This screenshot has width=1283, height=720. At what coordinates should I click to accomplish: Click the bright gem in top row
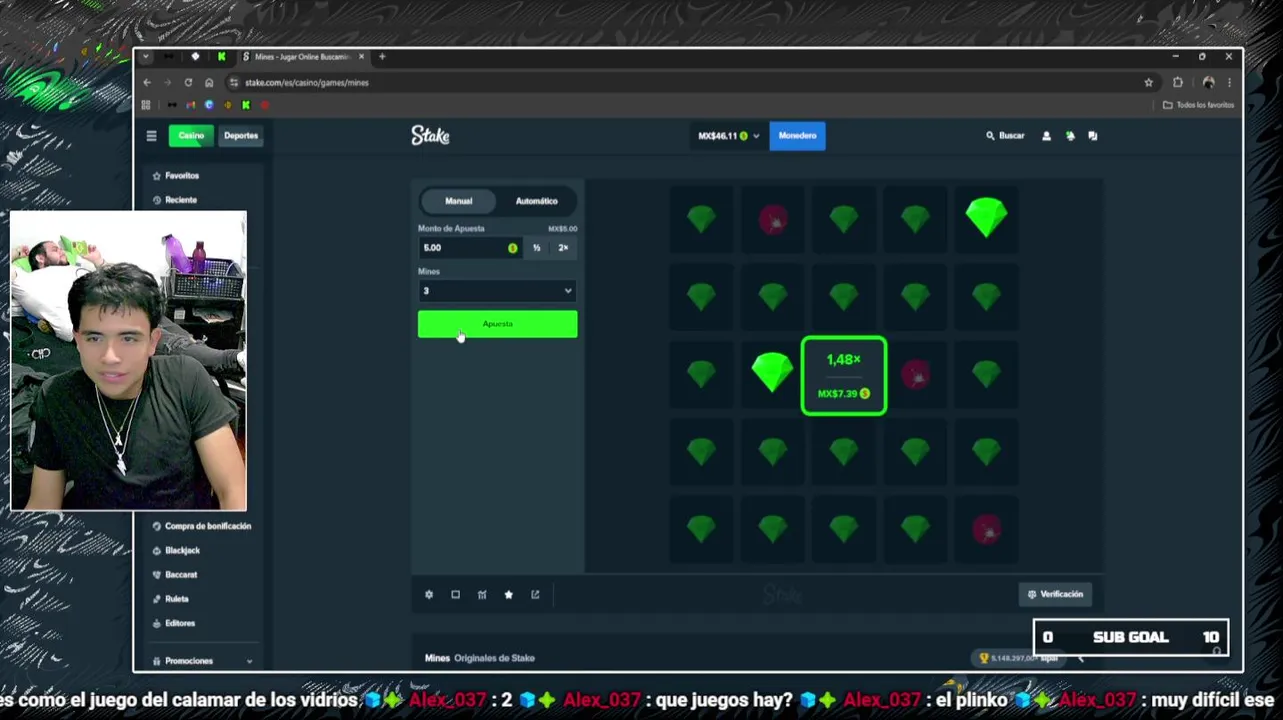tap(986, 218)
